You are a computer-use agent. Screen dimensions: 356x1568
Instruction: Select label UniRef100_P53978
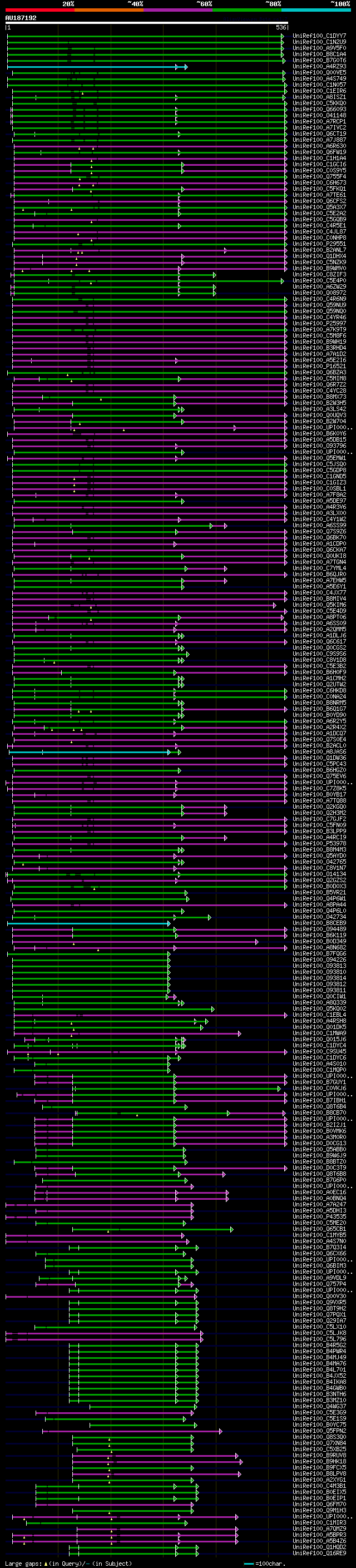coord(319,844)
